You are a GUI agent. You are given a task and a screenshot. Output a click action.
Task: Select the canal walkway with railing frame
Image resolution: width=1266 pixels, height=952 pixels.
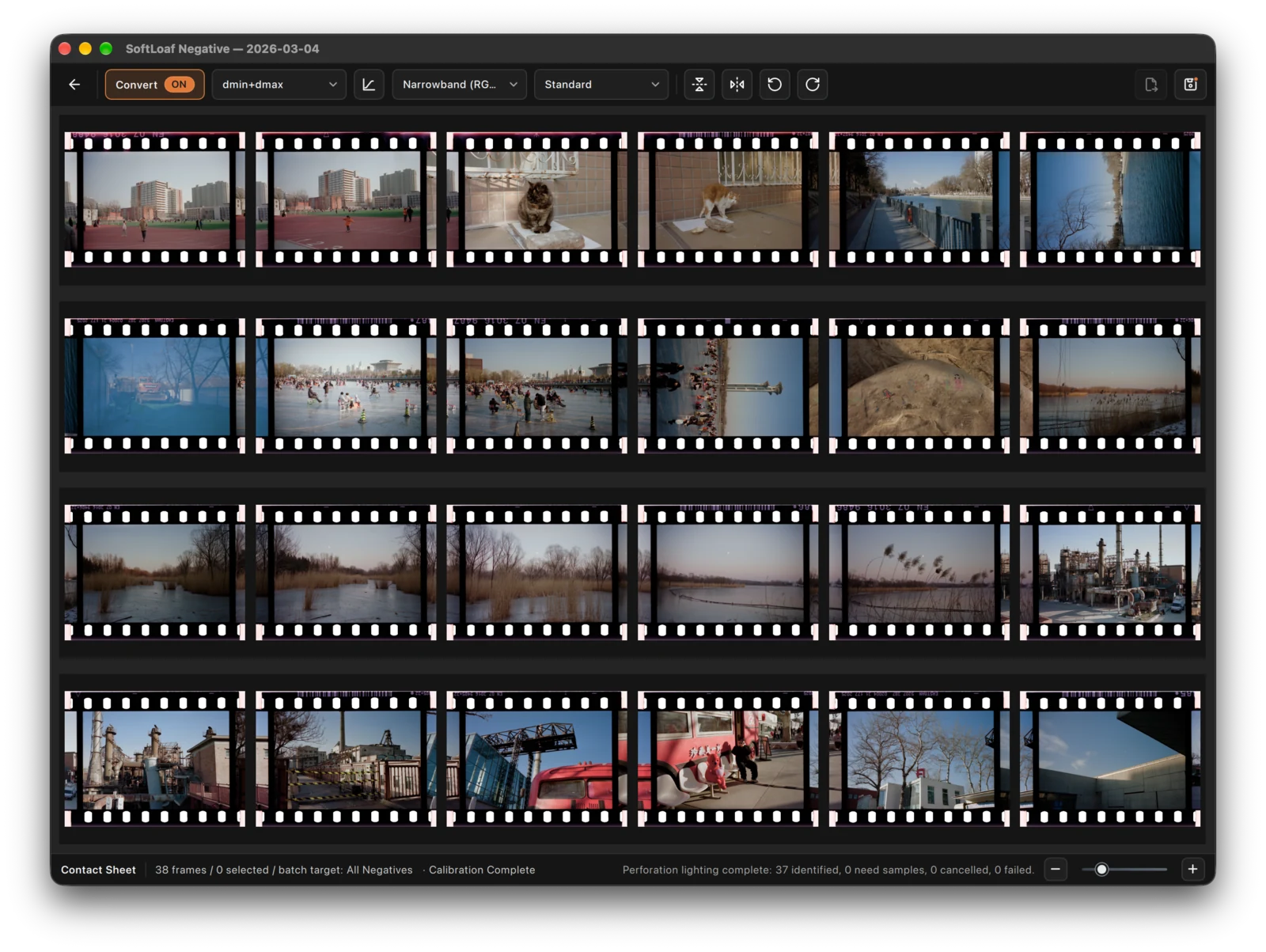[x=919, y=199]
